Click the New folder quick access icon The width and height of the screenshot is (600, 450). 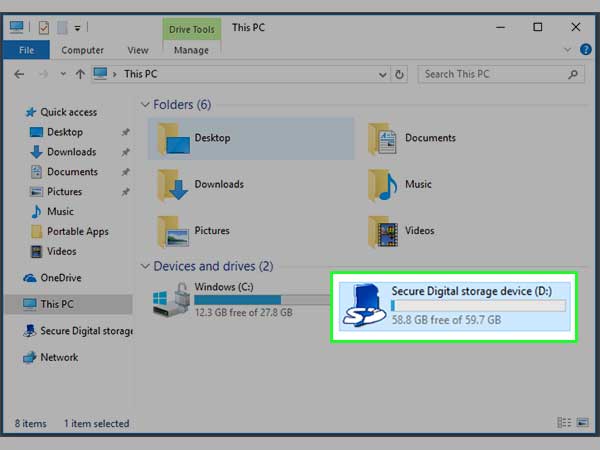(x=62, y=28)
